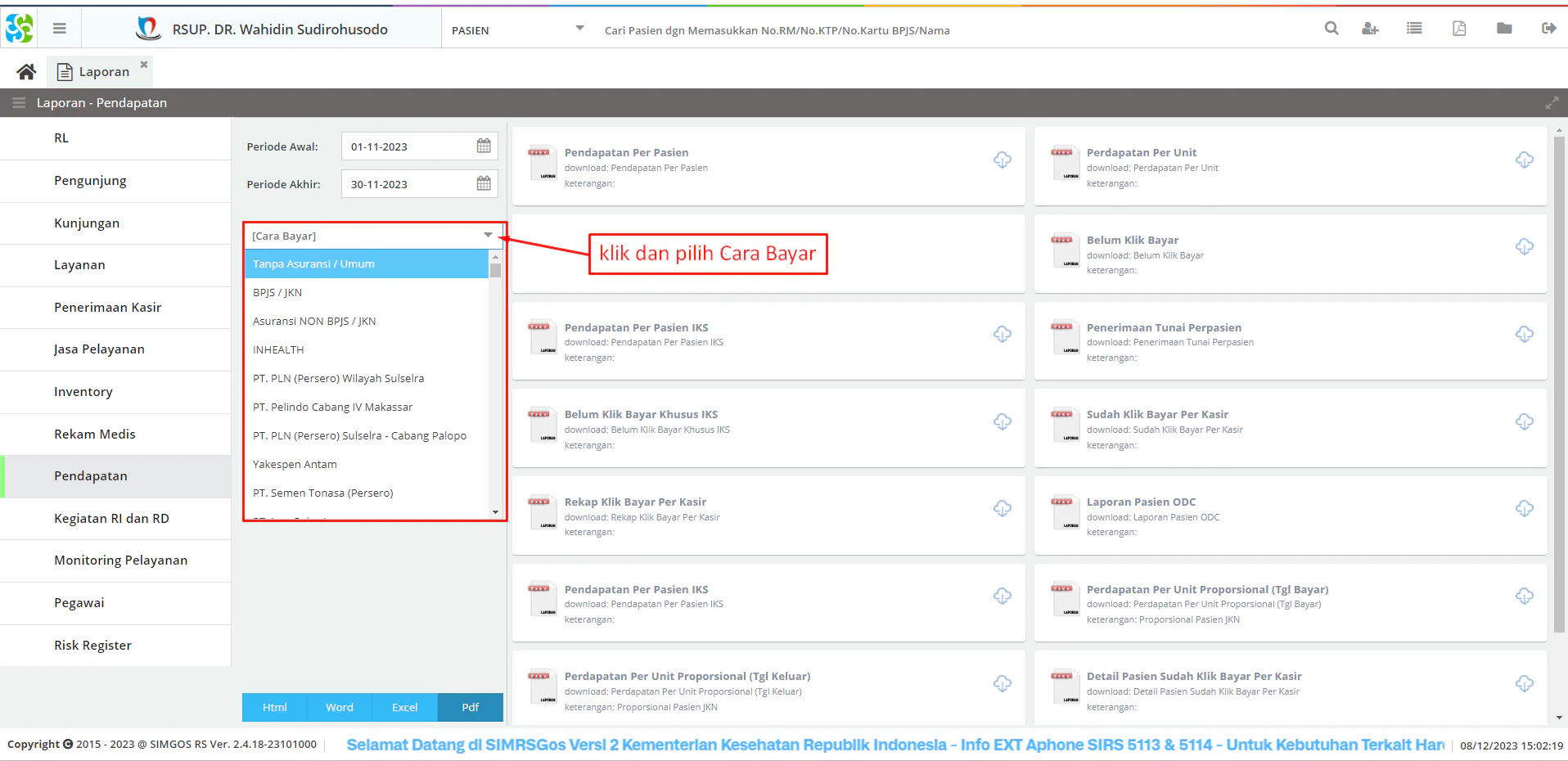Viewport: 1568px width, 761px height.
Task: Download Detail Pasien Sudah Klik Bayar Per Kasir
Action: [x=1525, y=683]
